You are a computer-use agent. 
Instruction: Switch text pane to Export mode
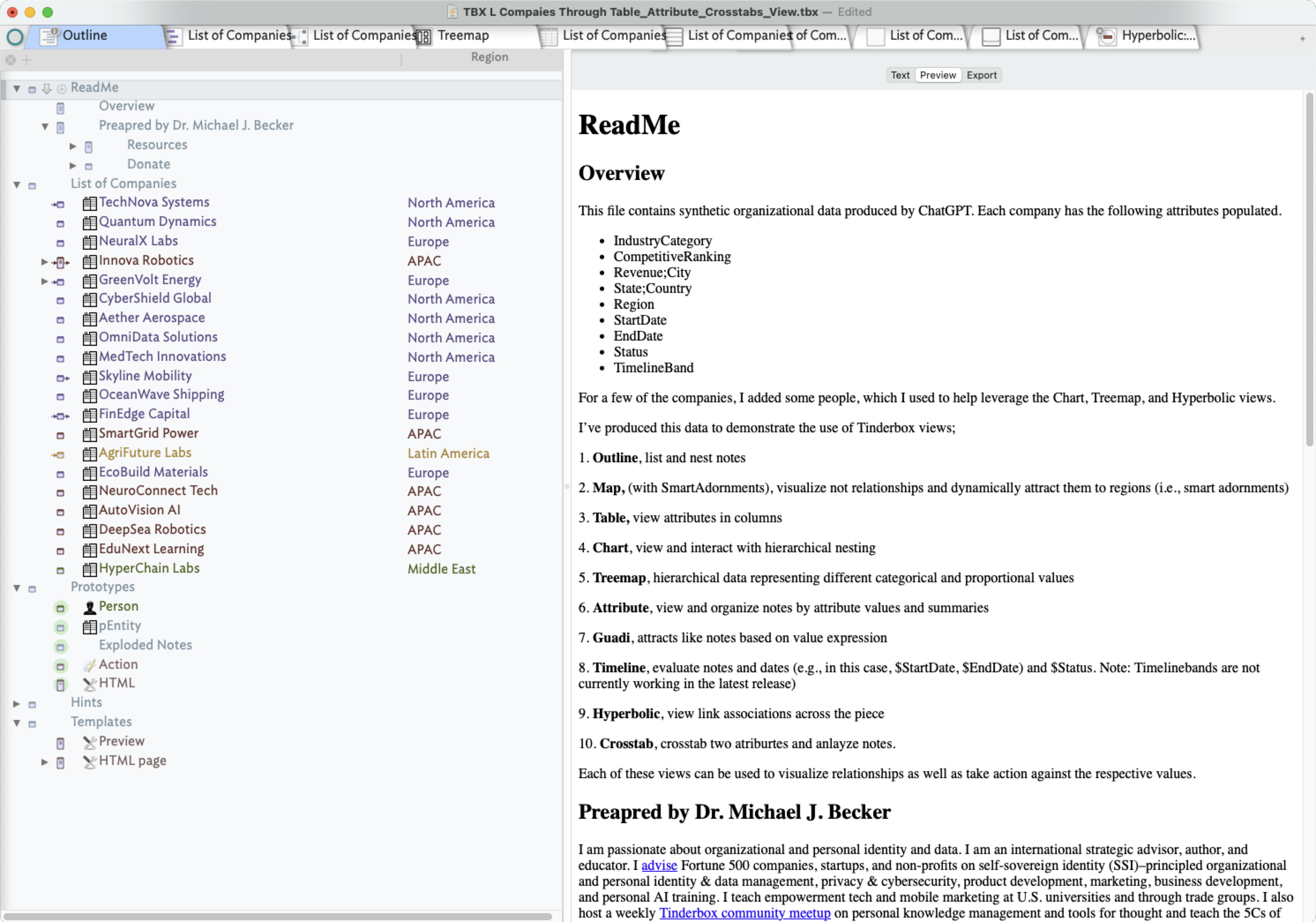[981, 75]
